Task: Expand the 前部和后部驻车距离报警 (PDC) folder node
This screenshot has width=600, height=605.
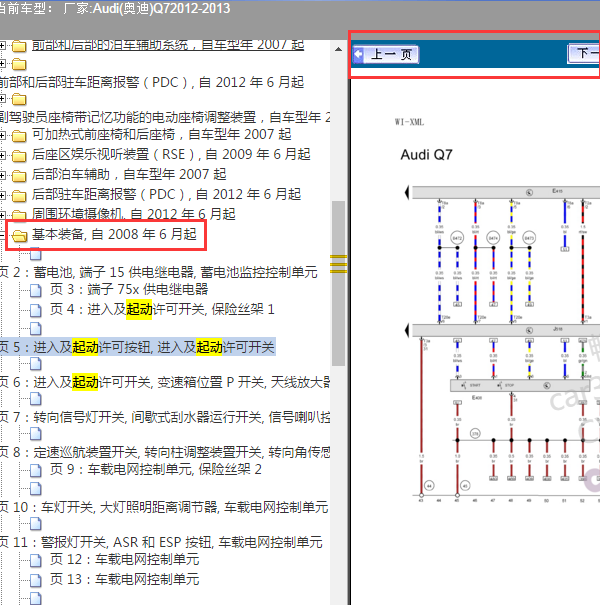Action: pos(2,64)
